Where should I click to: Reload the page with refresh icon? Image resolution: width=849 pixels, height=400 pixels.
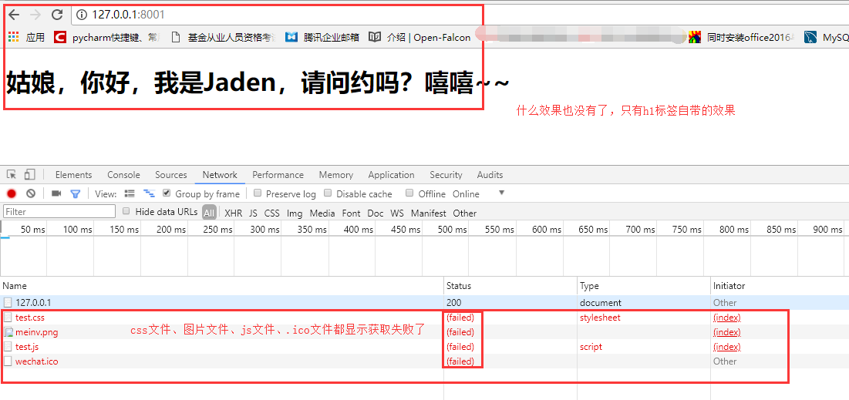point(56,15)
